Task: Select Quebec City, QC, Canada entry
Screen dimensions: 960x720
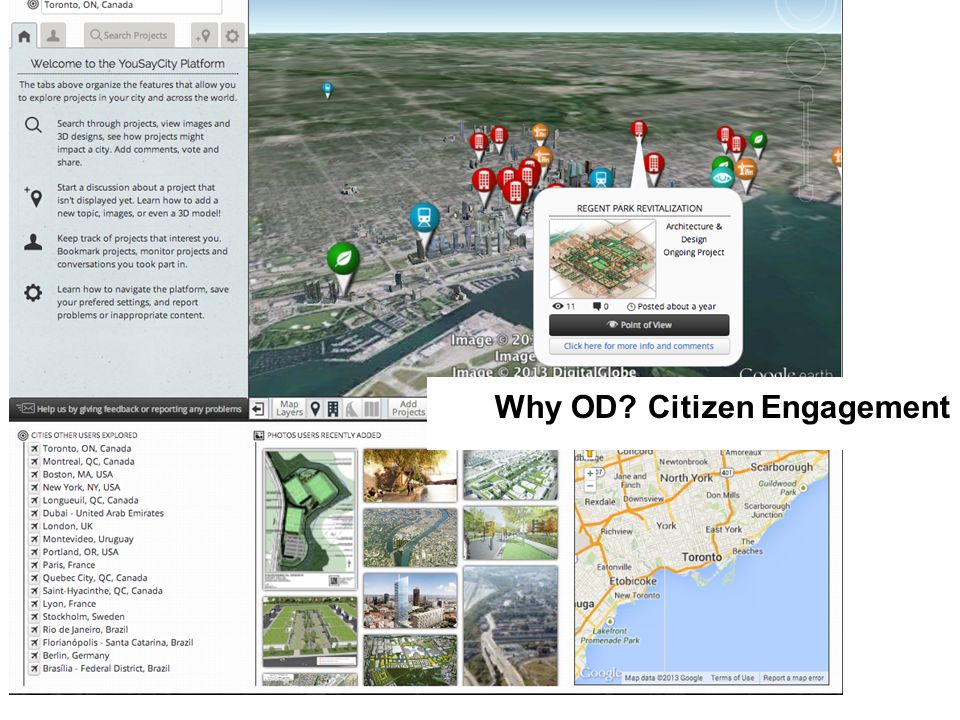Action: coord(94,578)
